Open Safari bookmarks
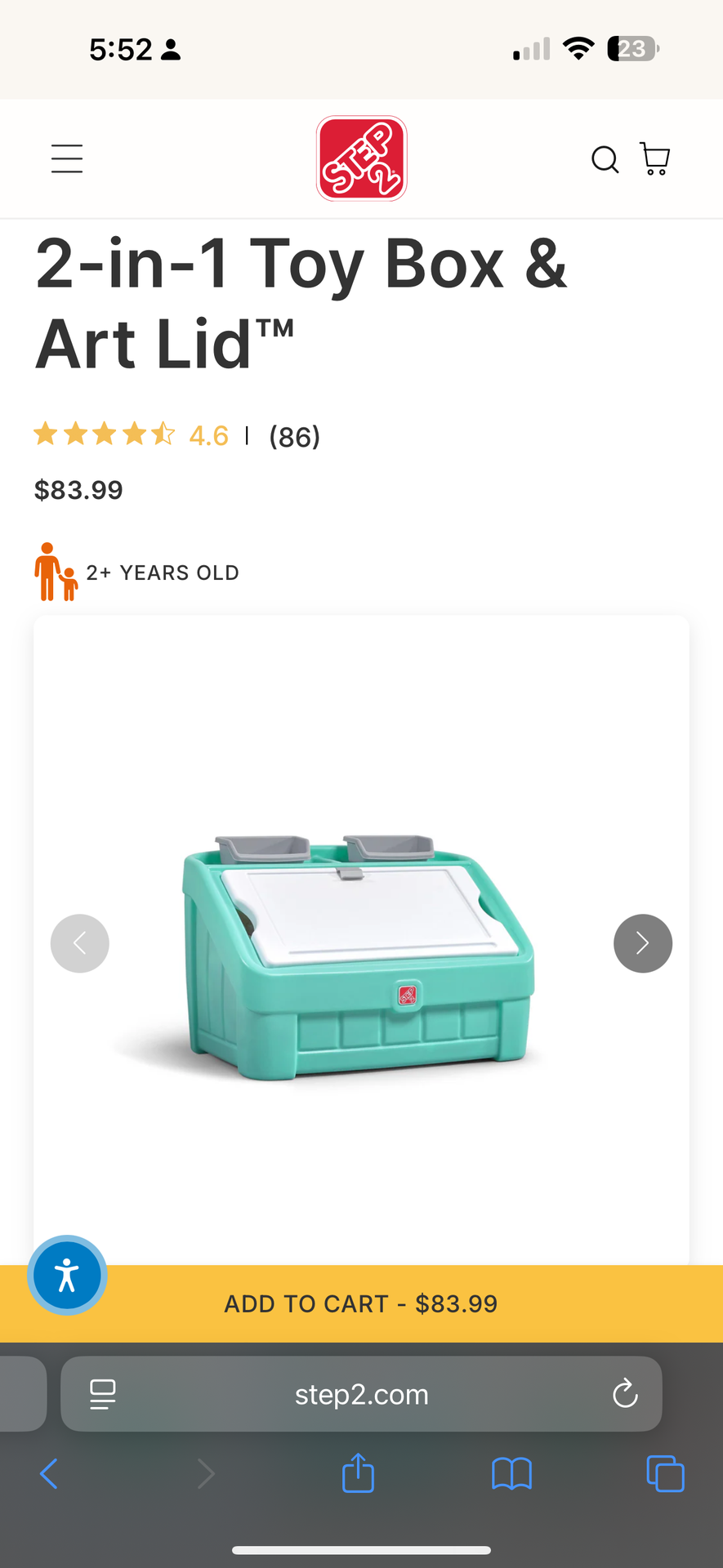 (x=511, y=1474)
